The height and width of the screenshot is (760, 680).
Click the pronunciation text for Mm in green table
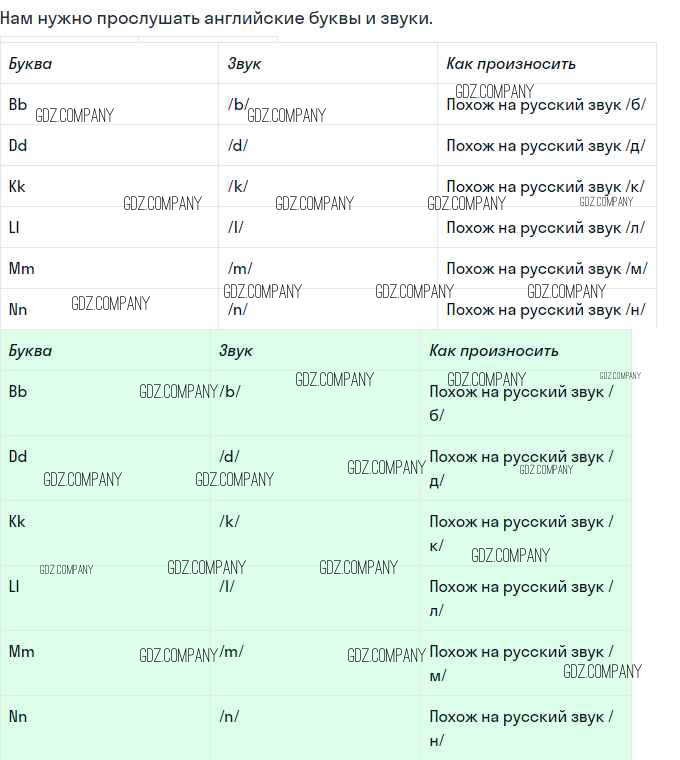click(521, 662)
